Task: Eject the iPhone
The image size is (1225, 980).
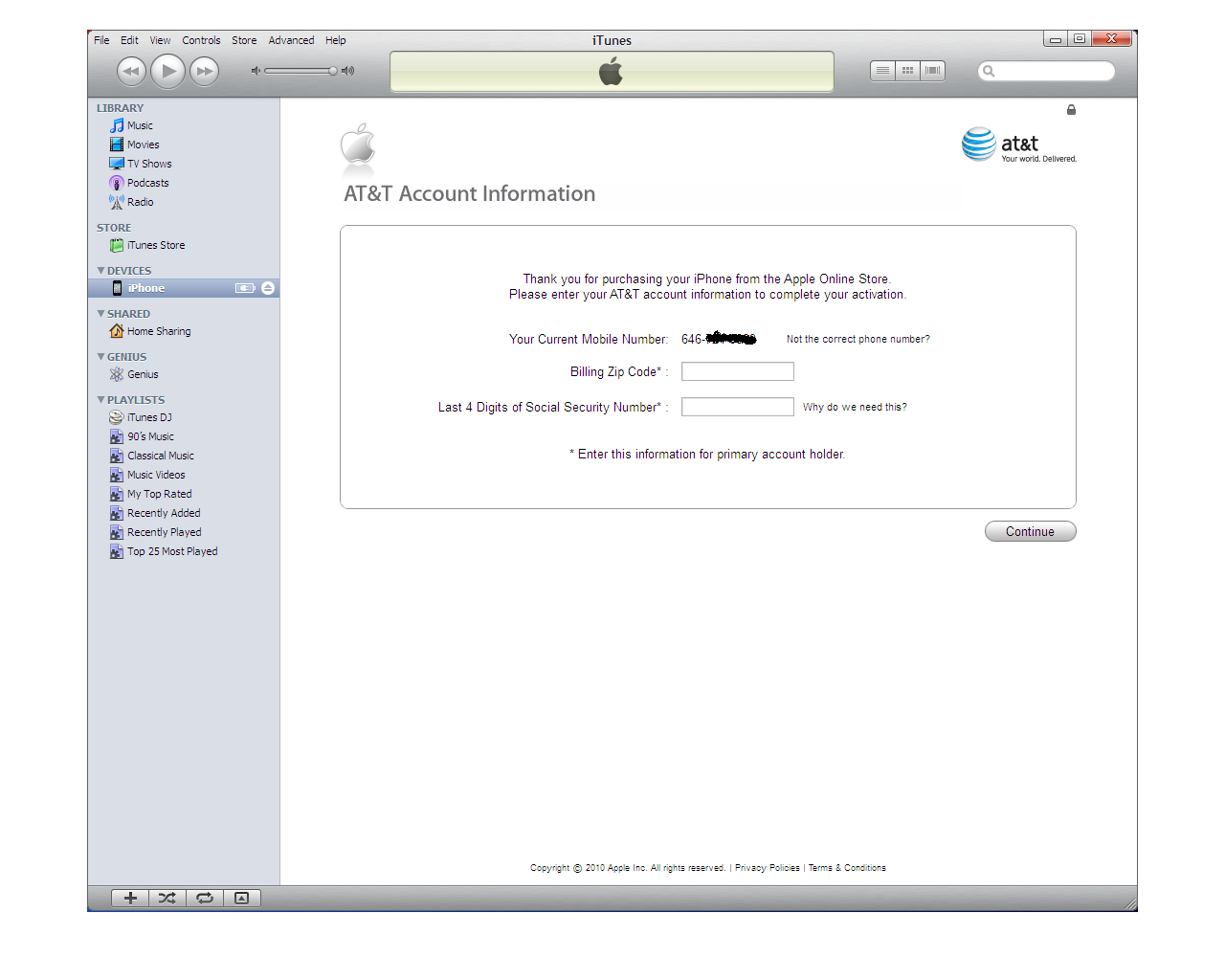Action: (x=268, y=288)
